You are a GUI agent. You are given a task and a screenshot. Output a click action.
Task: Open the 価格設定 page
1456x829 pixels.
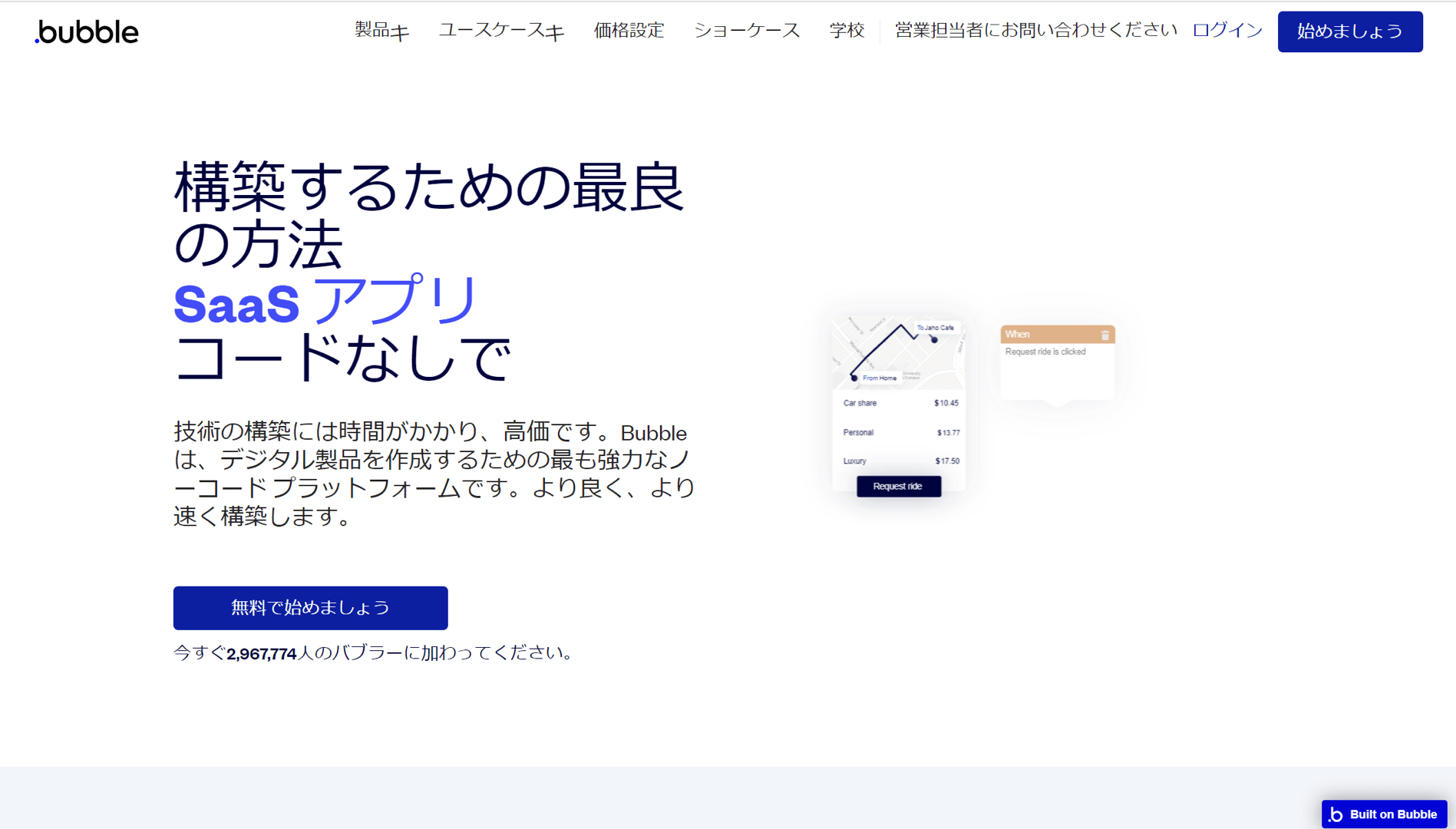629,31
